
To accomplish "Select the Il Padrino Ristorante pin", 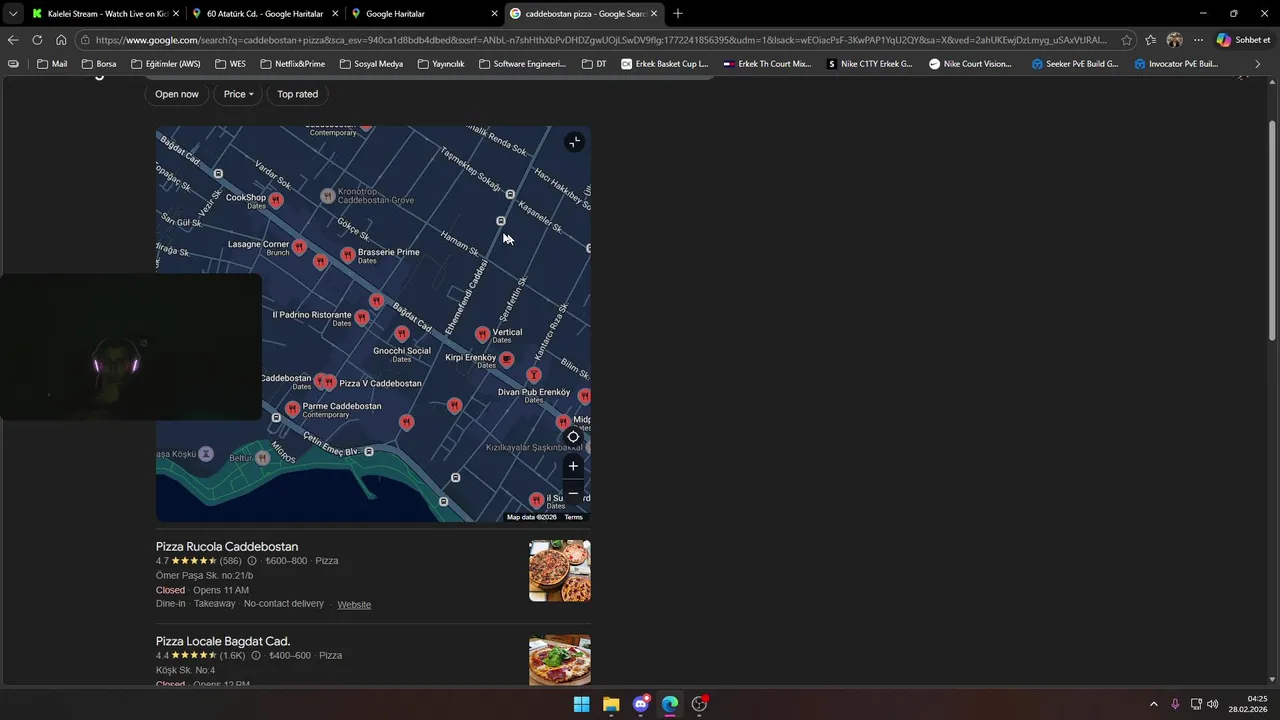I will point(362,318).
